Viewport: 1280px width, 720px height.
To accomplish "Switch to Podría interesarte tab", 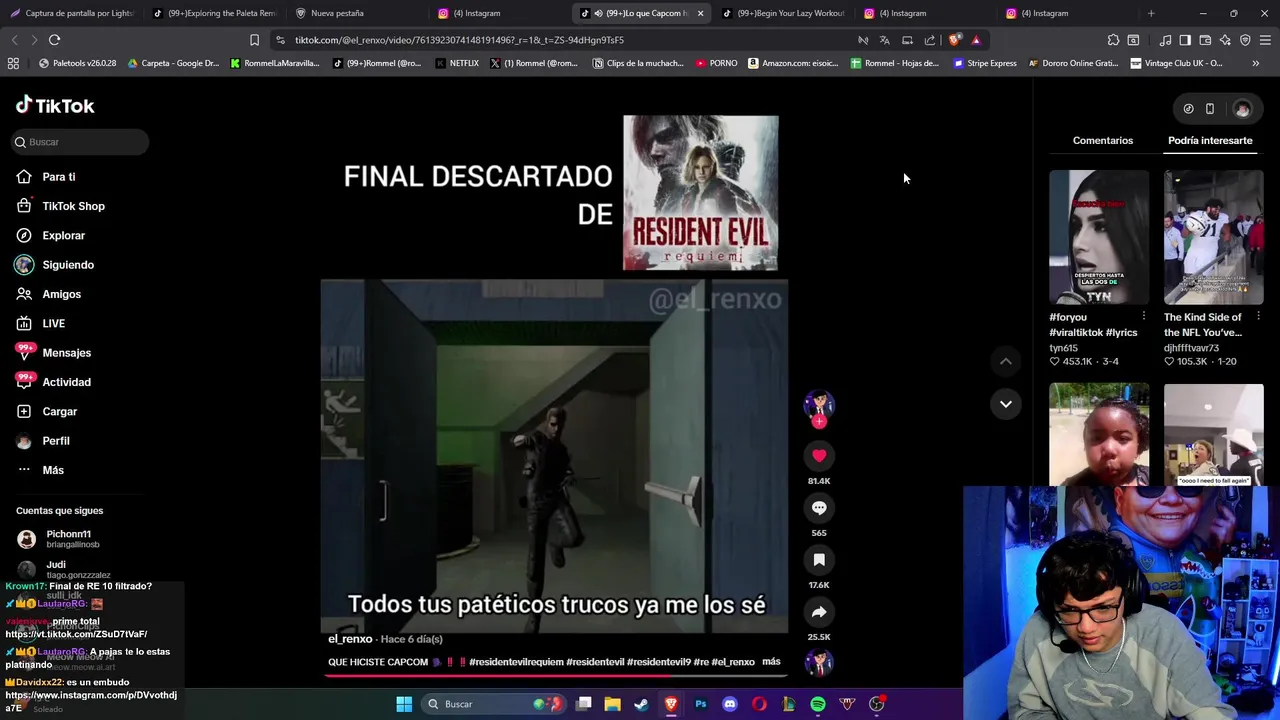I will click(1210, 141).
